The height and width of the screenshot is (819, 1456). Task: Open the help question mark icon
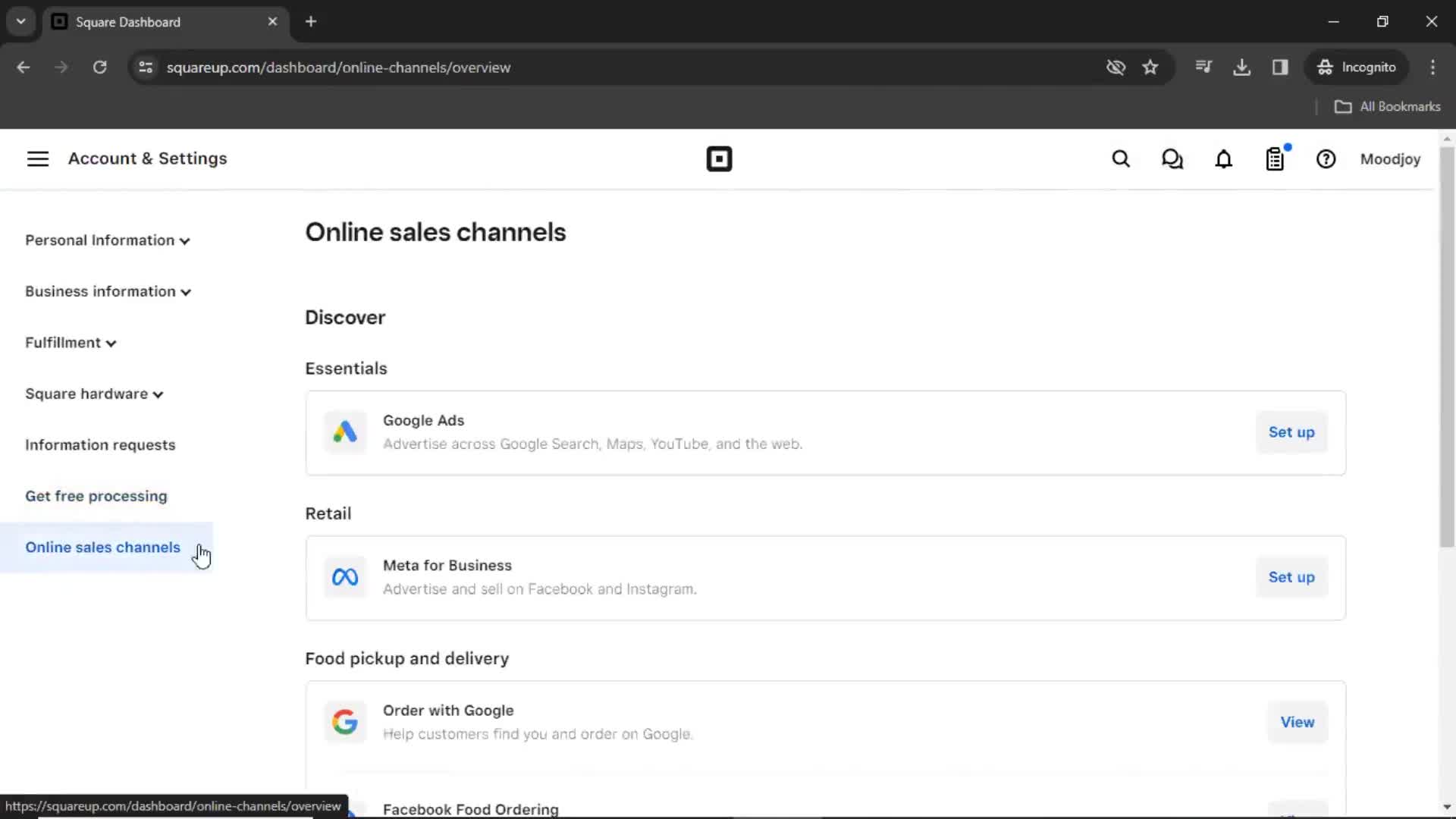1326,159
